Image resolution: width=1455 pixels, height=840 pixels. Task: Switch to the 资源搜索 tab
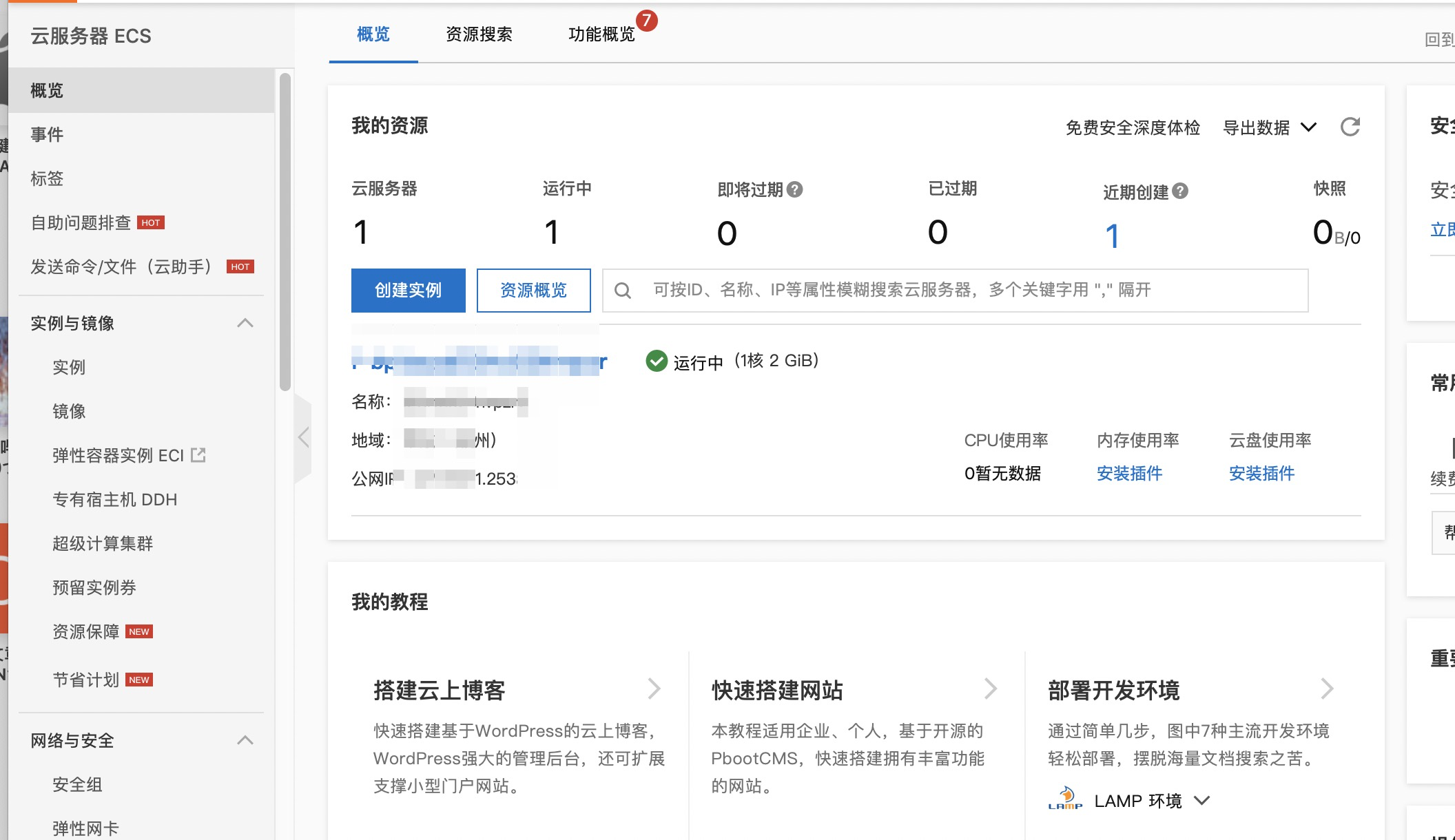point(479,34)
